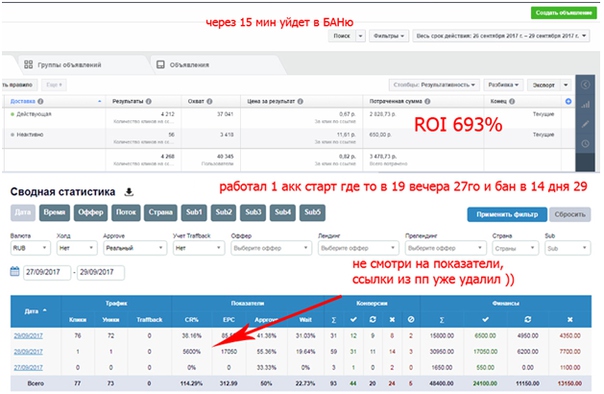Click the download icon next to Сводная статистика
This screenshot has width=604, height=394.
pos(129,192)
